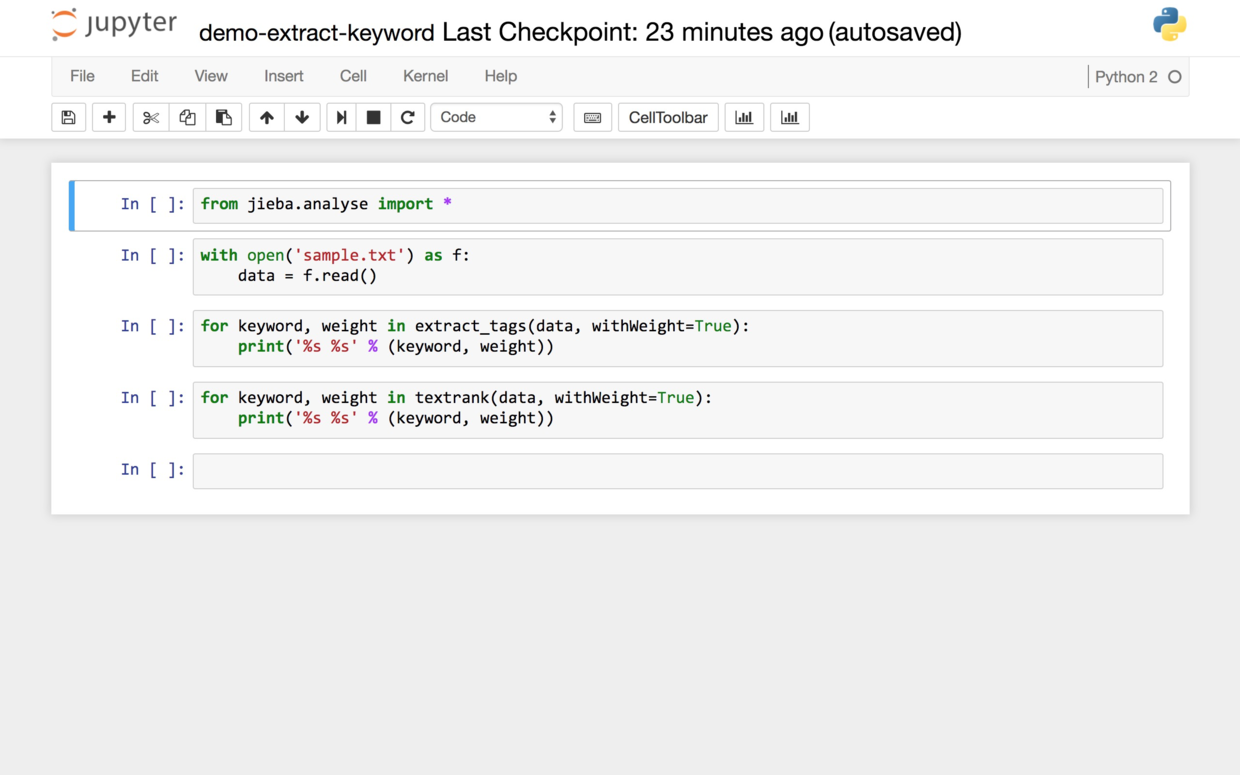Insert a new cell with plus icon
1240x775 pixels.
[109, 117]
